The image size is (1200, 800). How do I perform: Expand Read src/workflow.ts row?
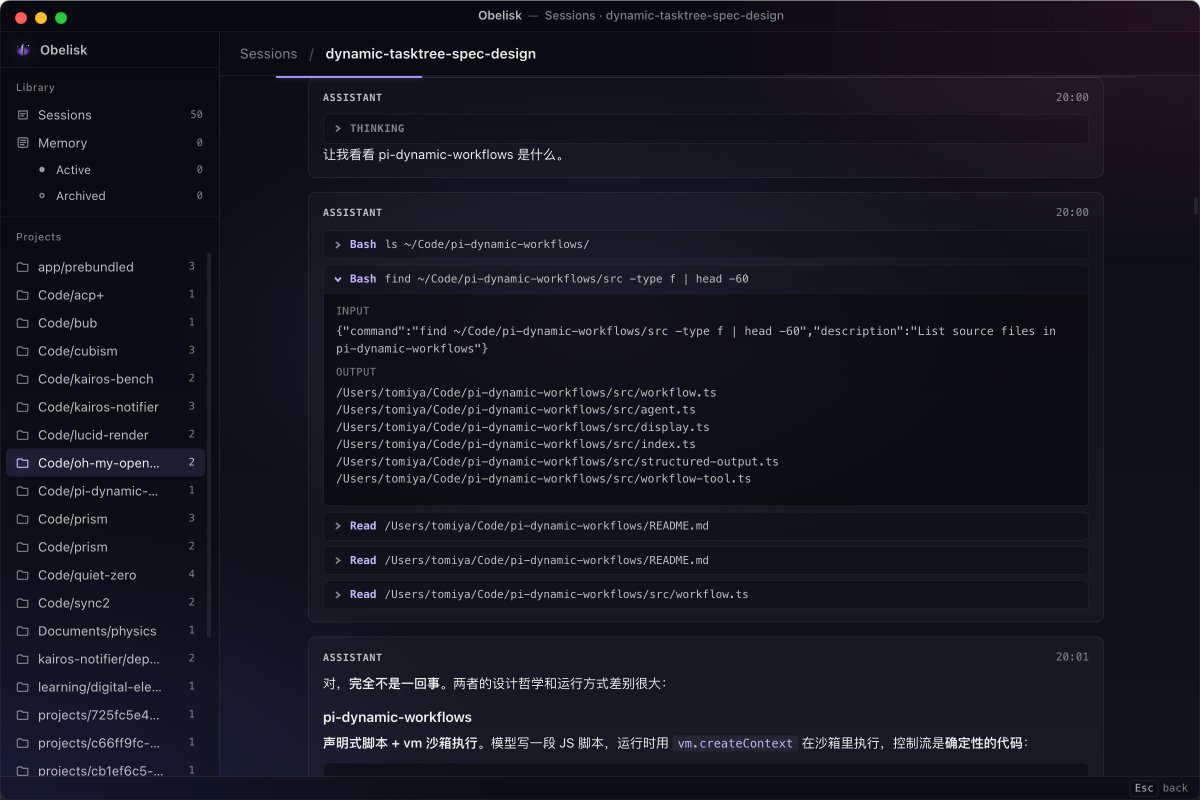(705, 594)
